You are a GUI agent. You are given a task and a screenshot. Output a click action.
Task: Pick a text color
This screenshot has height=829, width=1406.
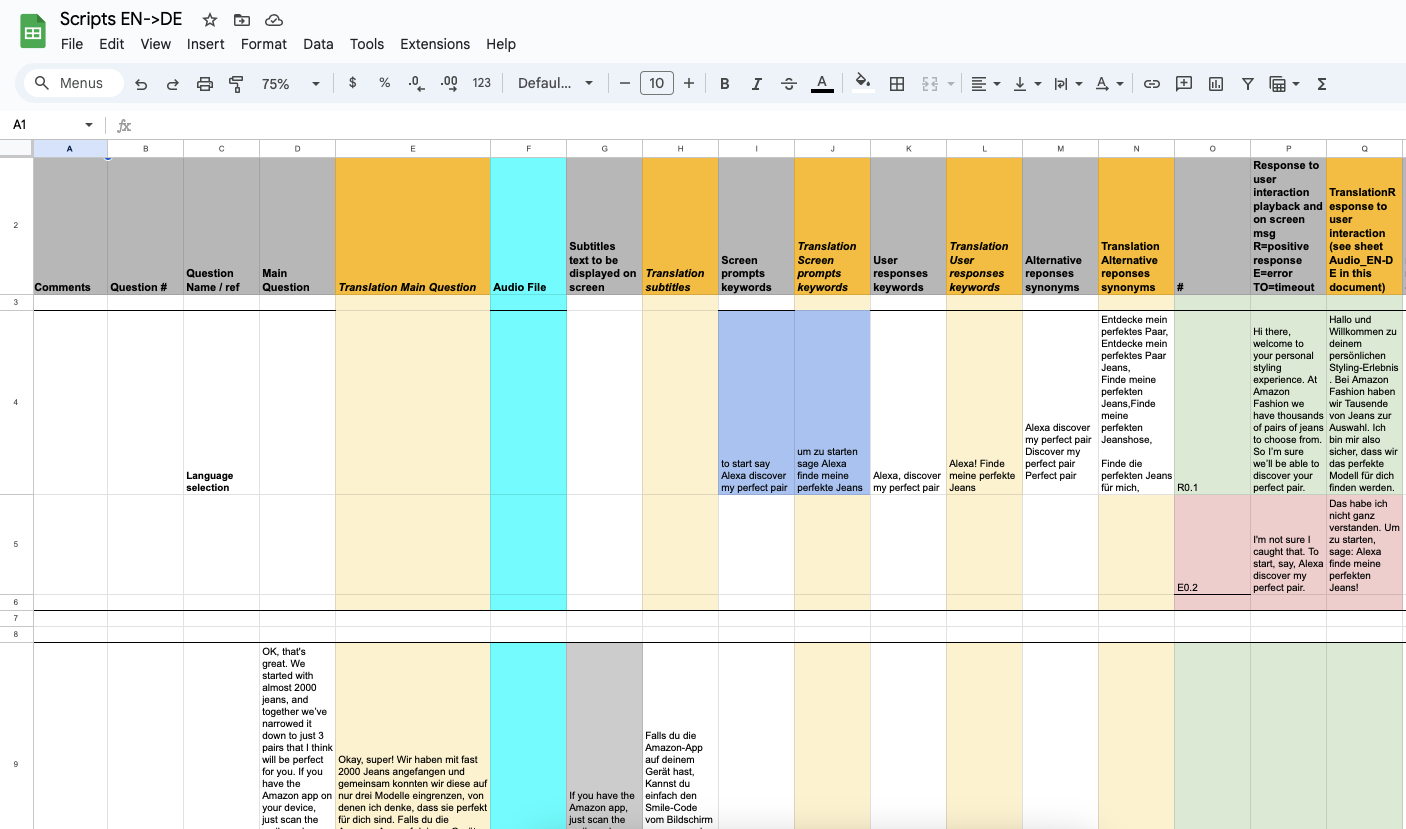(822, 84)
